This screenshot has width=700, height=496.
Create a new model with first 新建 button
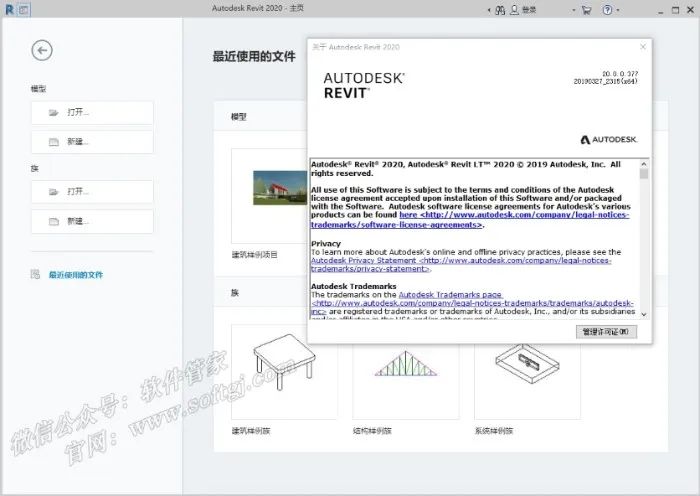(x=92, y=142)
